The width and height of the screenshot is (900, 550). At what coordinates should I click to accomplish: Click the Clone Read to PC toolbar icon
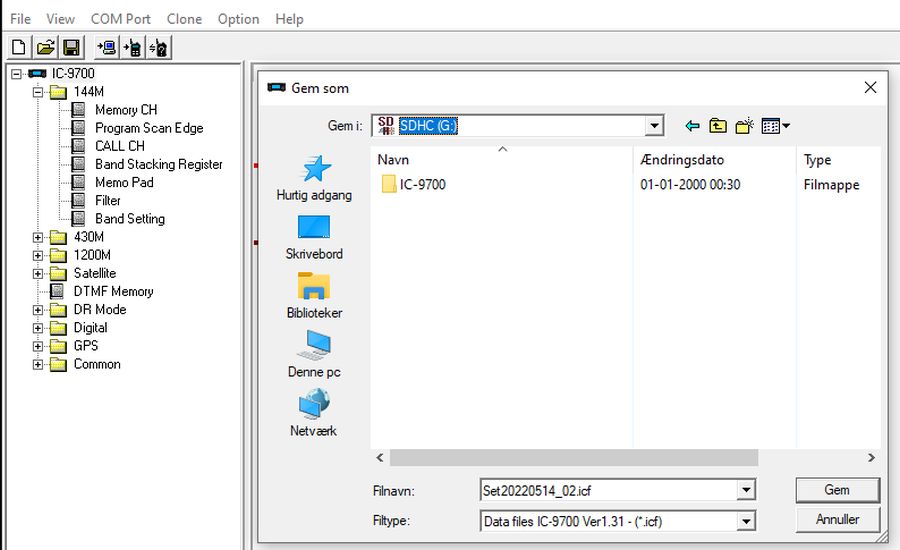click(107, 47)
